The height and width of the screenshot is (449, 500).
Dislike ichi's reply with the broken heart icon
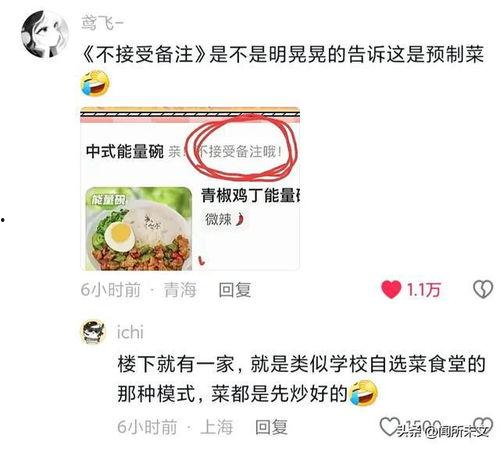point(483,426)
